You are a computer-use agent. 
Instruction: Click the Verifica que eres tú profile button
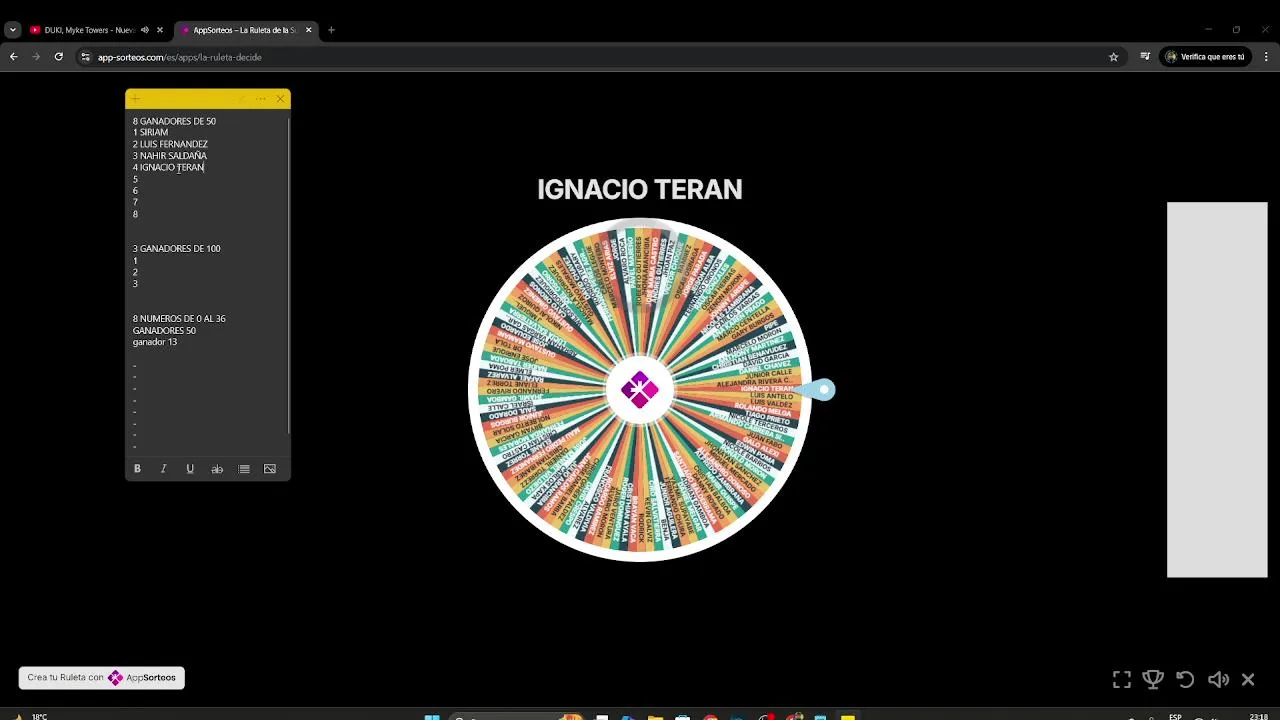point(1205,57)
